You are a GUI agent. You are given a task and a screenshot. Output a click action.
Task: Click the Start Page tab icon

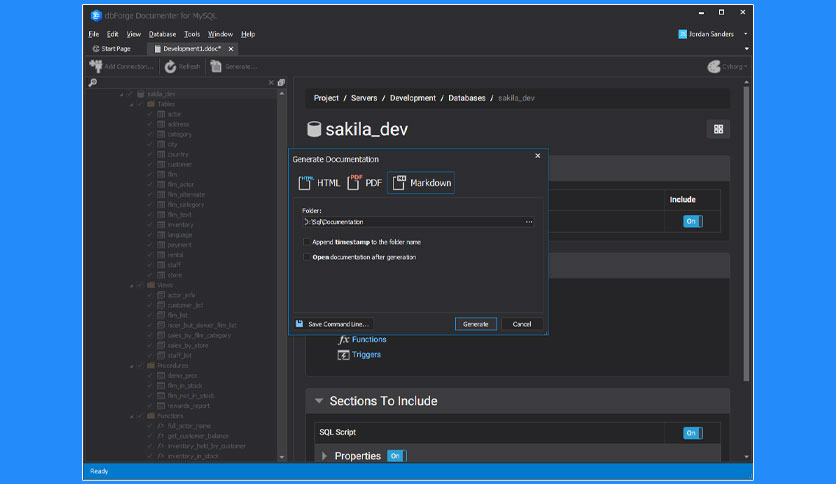coord(96,49)
